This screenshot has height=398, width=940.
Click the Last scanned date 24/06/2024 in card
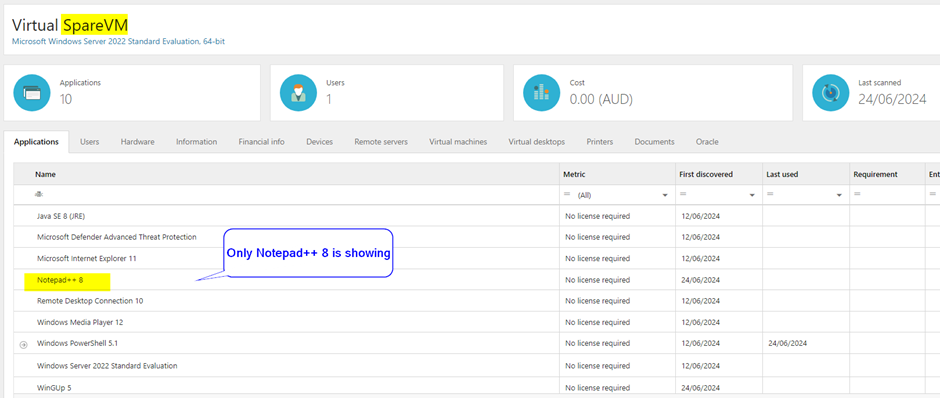point(892,100)
